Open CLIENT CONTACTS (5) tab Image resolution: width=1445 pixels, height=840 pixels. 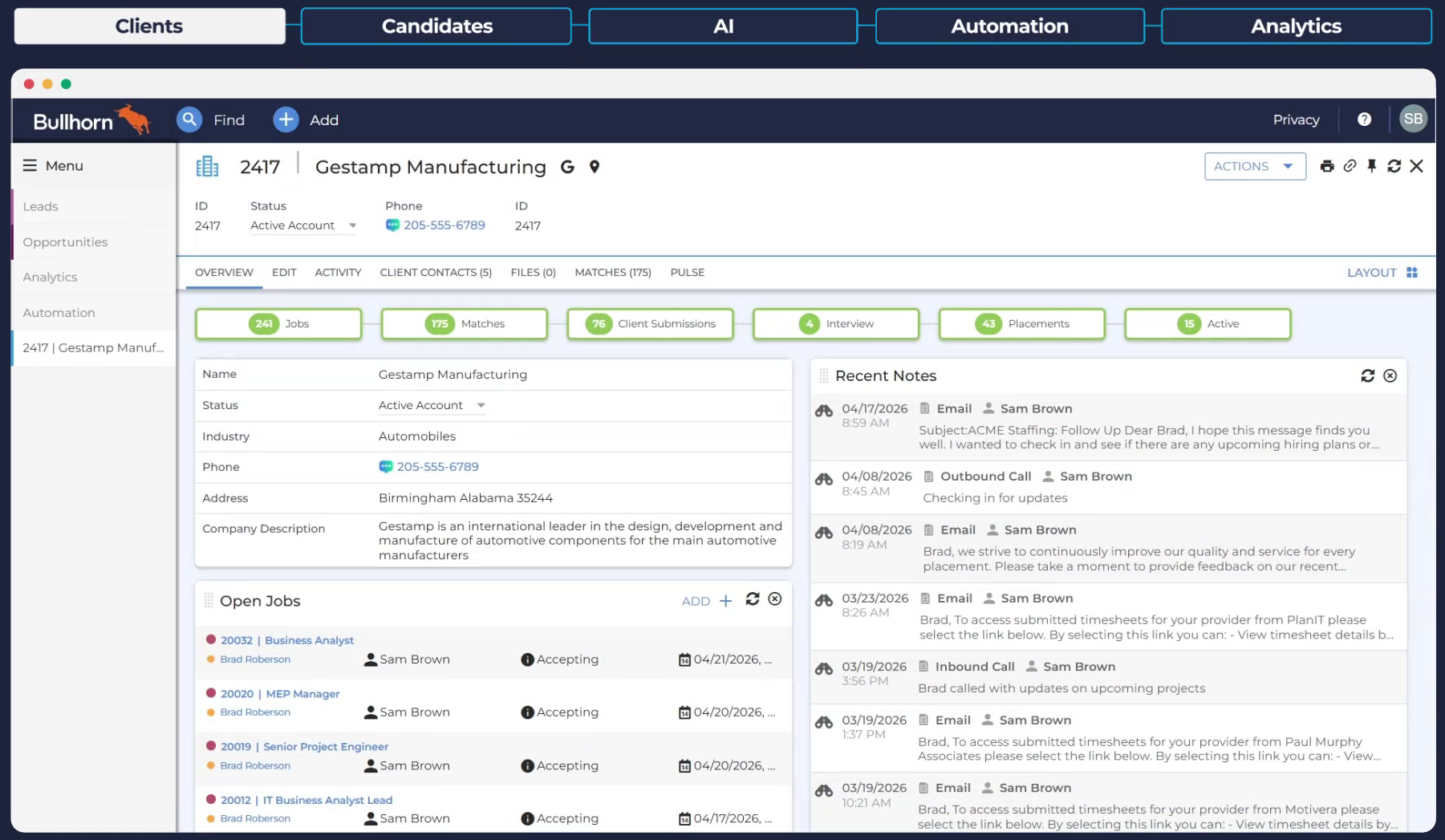436,273
